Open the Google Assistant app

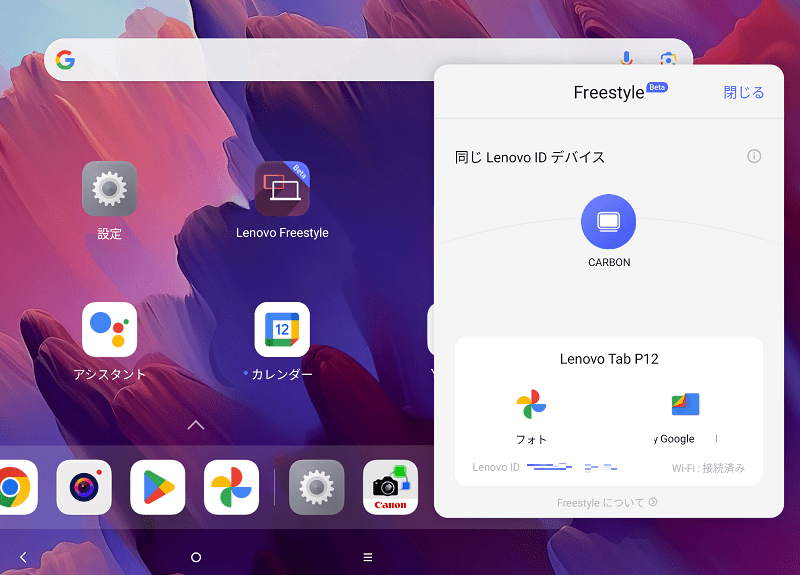click(109, 330)
